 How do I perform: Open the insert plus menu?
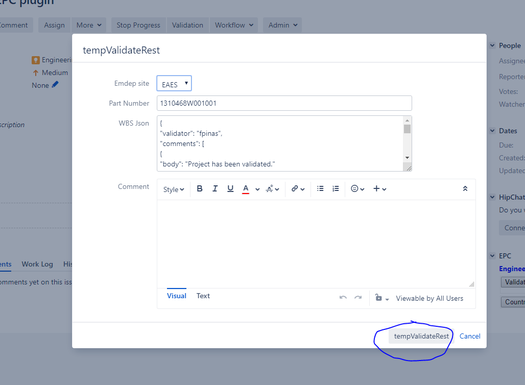click(x=380, y=189)
